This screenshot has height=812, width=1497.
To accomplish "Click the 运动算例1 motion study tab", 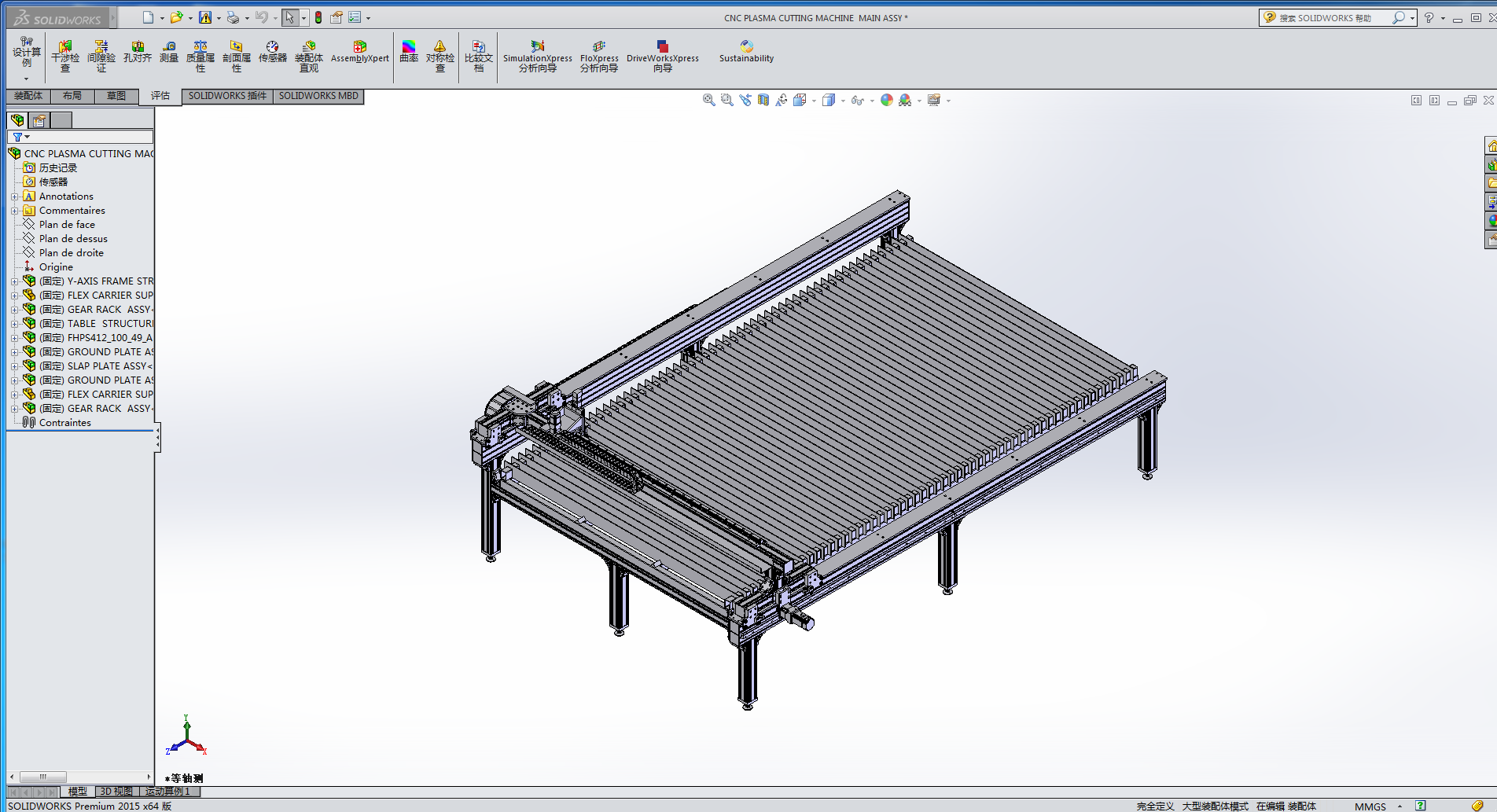I will click(167, 792).
